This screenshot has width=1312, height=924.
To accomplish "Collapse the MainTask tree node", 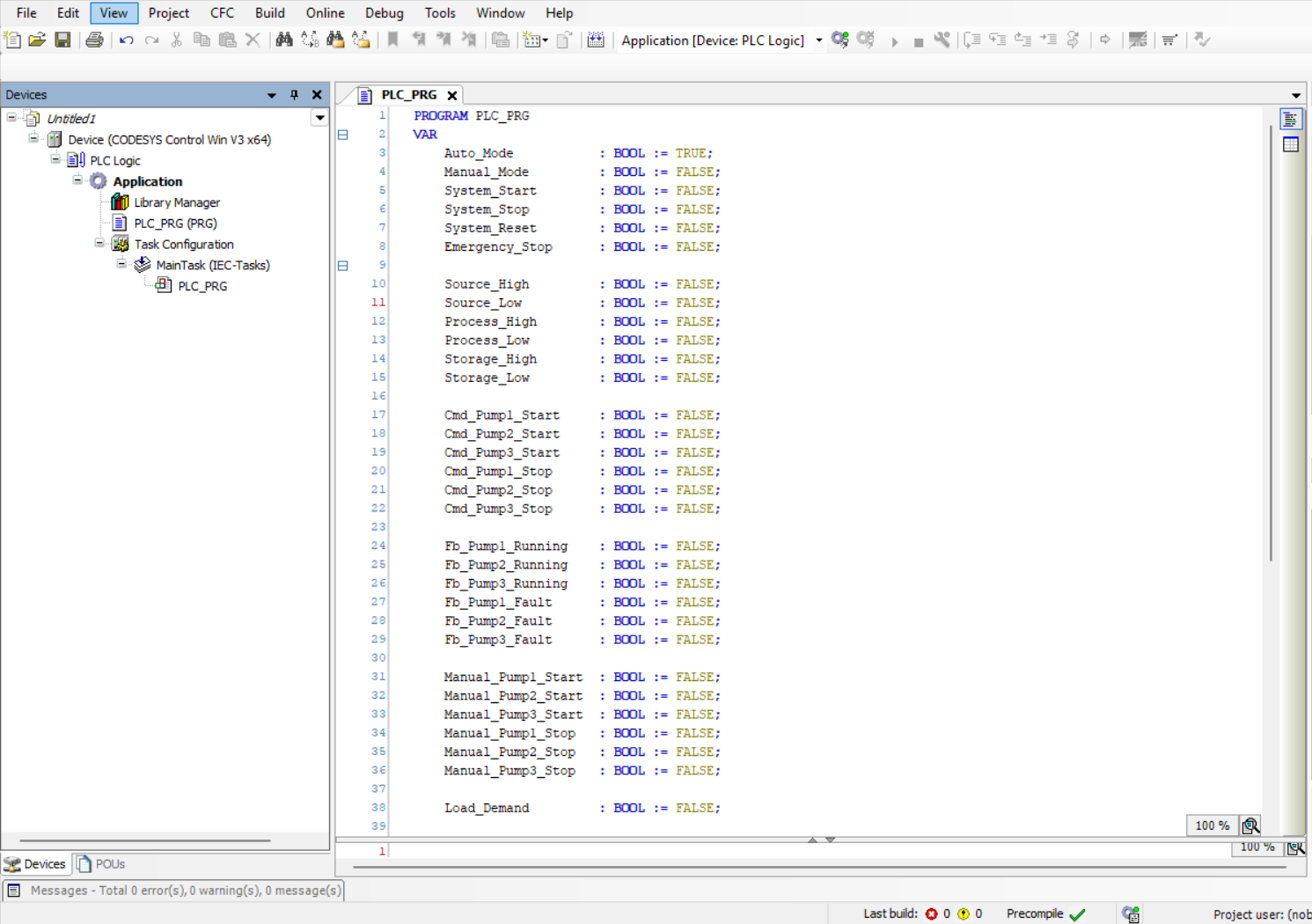I will pyautogui.click(x=121, y=264).
